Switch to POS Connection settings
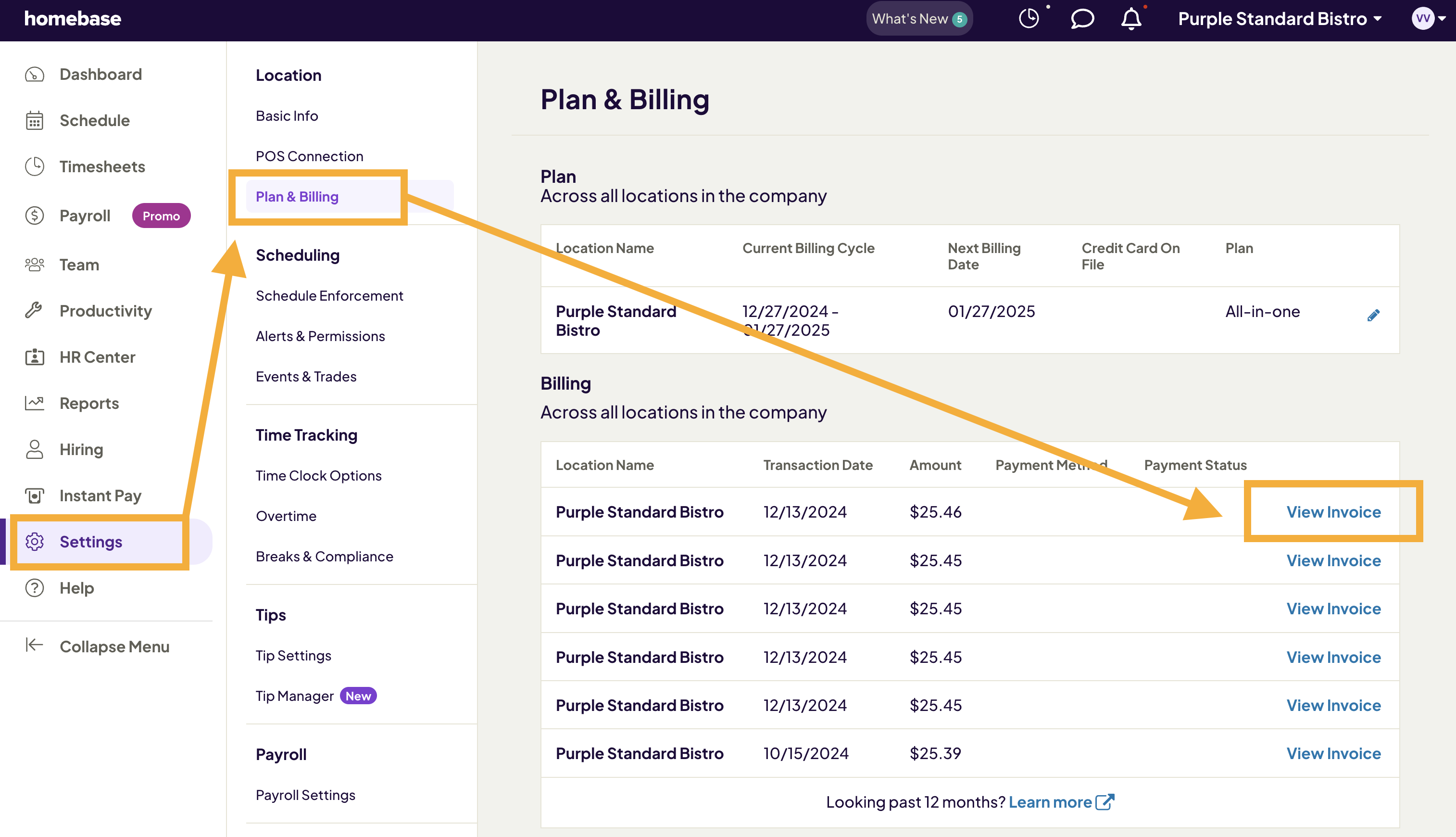 click(309, 156)
